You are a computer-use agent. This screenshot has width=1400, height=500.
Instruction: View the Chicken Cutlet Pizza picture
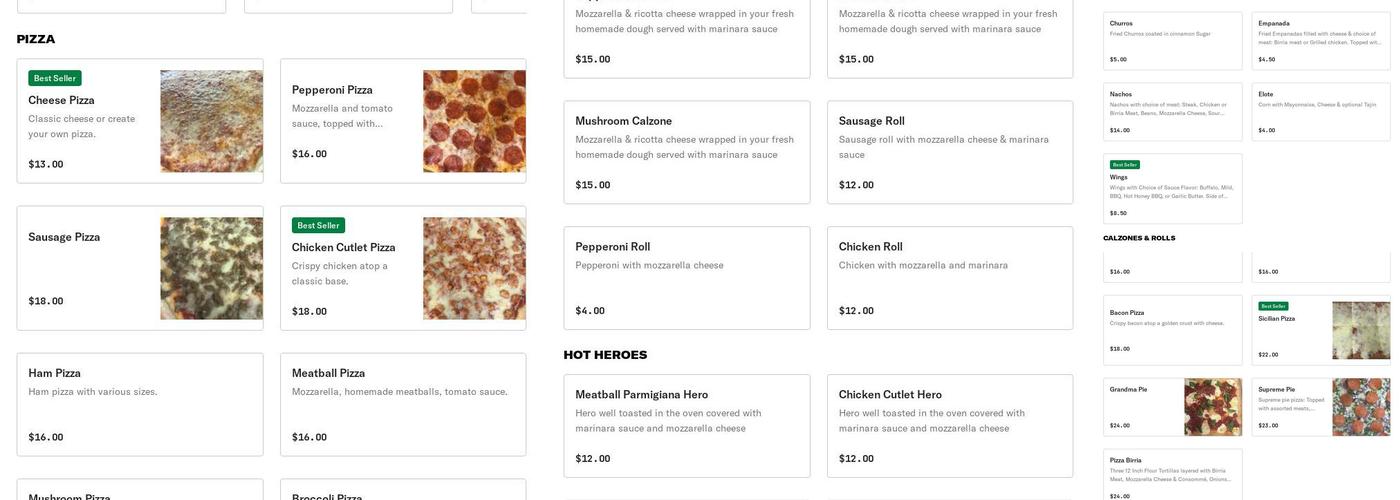pyautogui.click(x=474, y=268)
